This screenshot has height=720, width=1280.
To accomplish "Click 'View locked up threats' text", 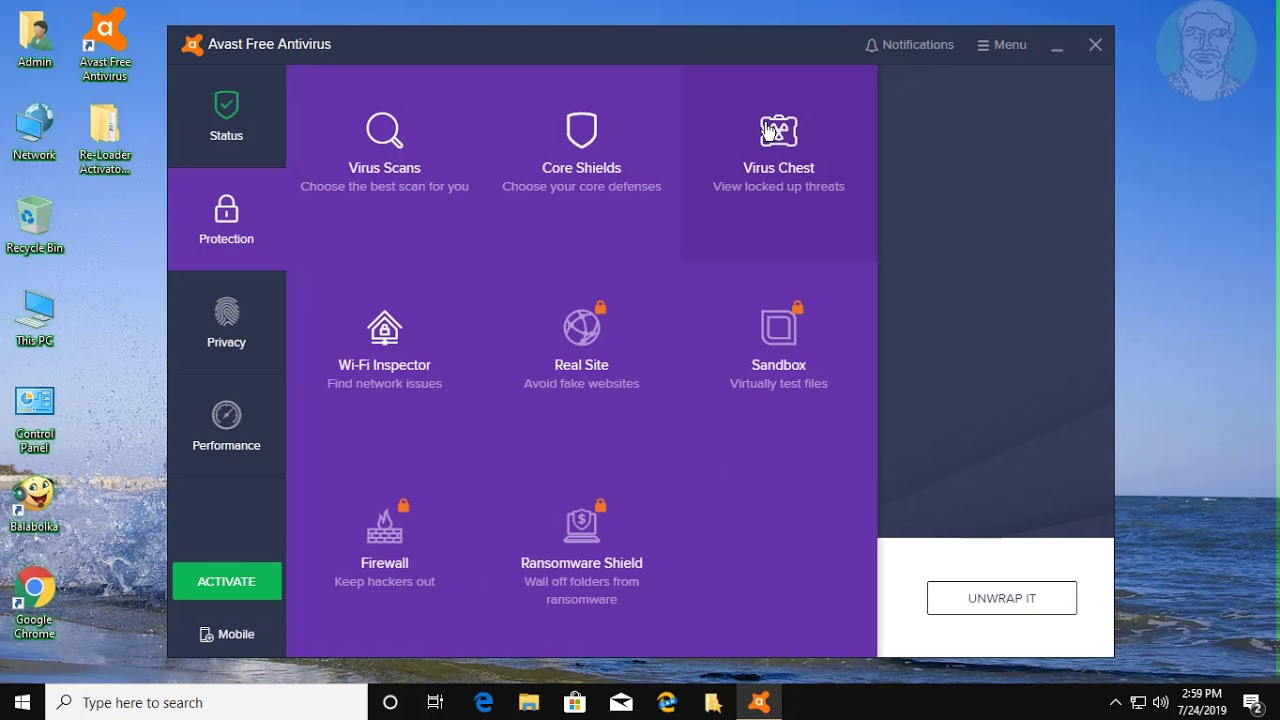I will (x=778, y=186).
